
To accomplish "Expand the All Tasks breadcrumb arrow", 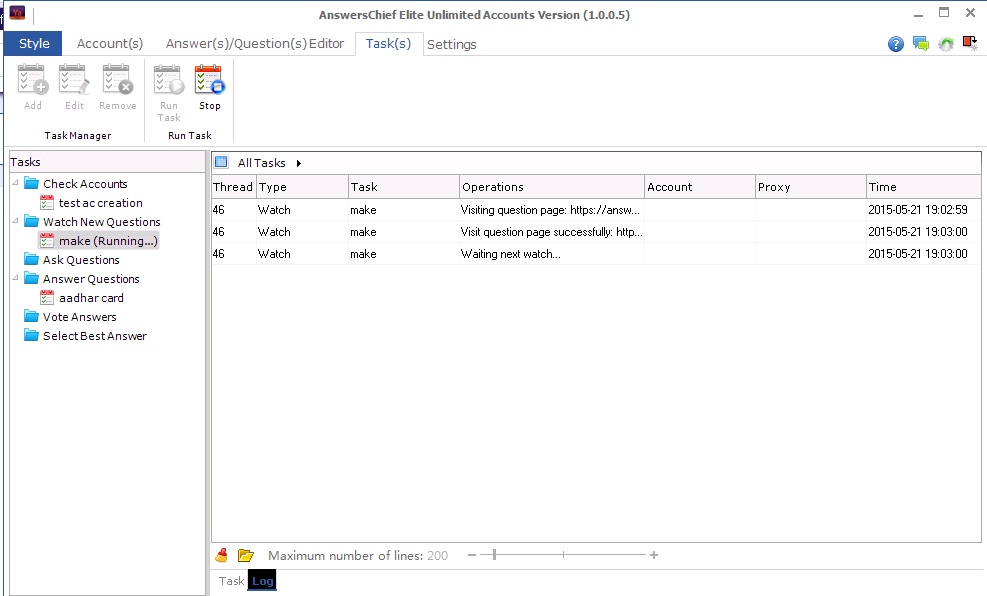I will click(298, 163).
